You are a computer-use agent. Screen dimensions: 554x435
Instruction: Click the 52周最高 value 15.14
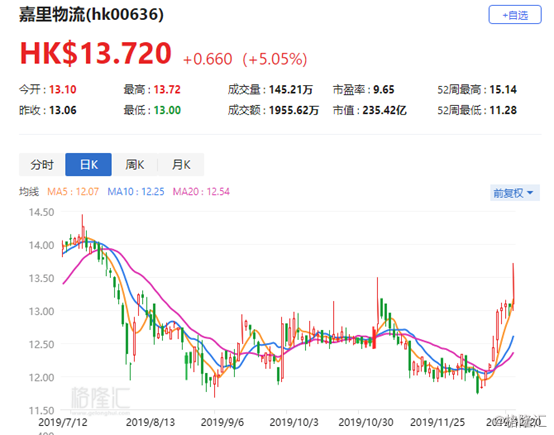[x=503, y=90]
